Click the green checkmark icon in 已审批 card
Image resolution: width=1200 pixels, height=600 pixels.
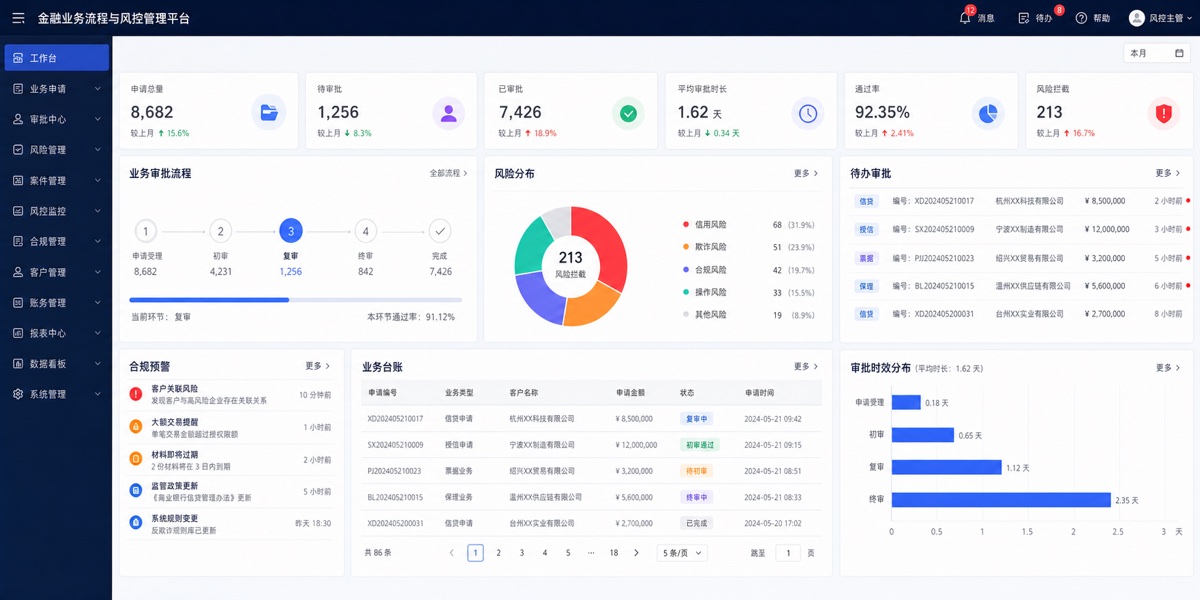tap(628, 113)
